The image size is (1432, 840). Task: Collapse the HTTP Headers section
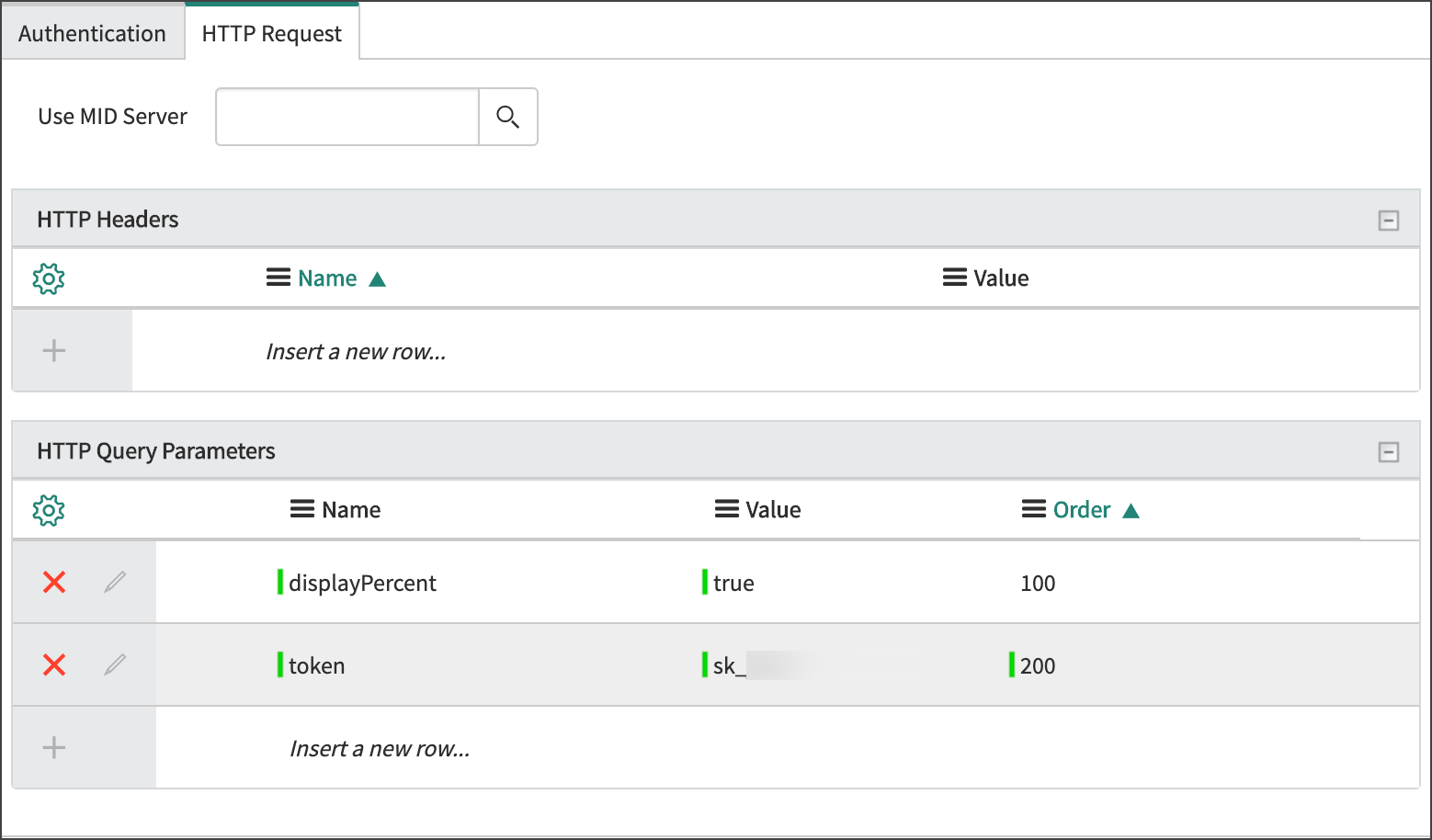1389,220
